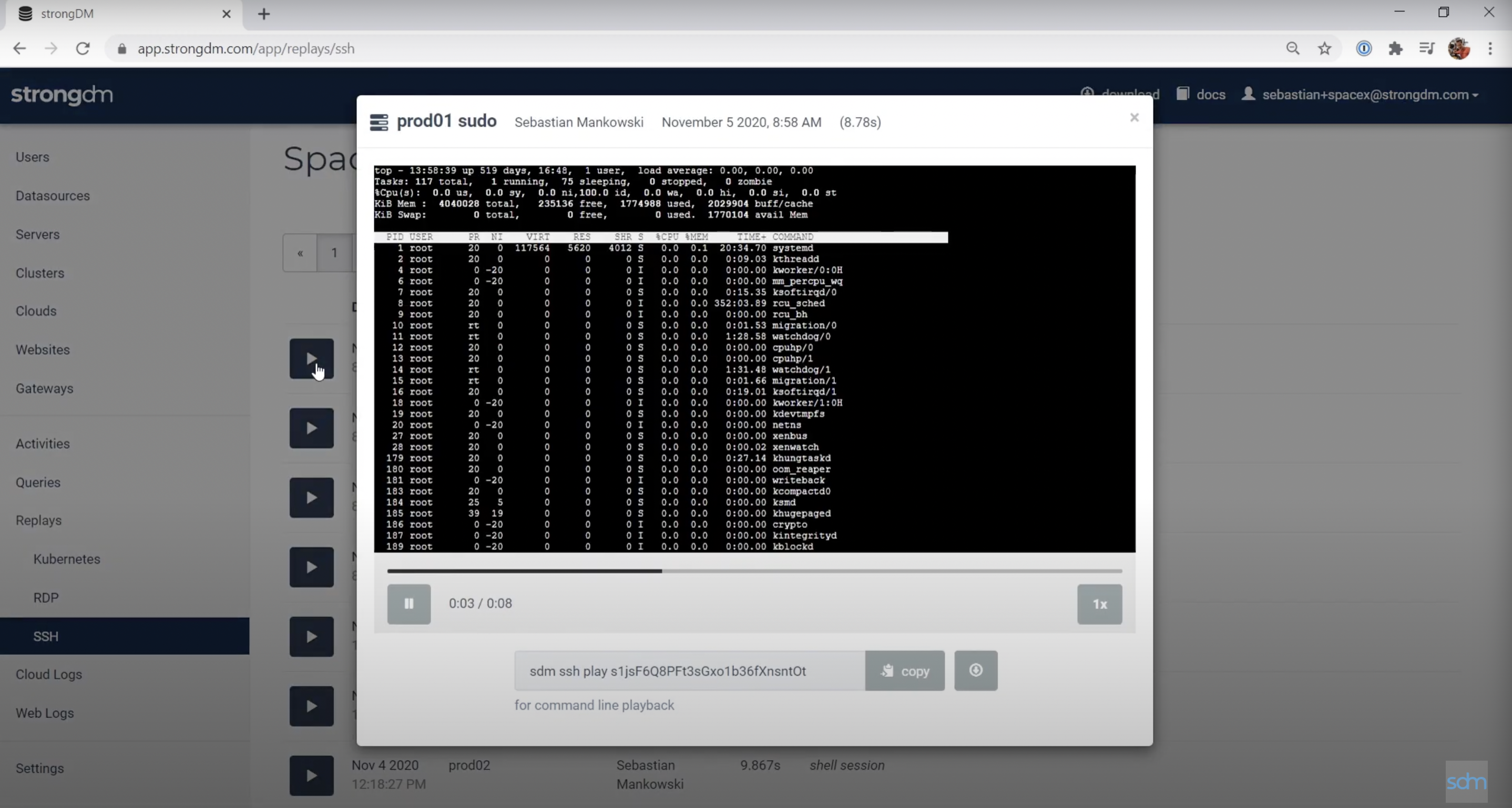Viewport: 1512px width, 808px height.
Task: Close the prod01 sudo replay dialog
Action: (x=1134, y=117)
